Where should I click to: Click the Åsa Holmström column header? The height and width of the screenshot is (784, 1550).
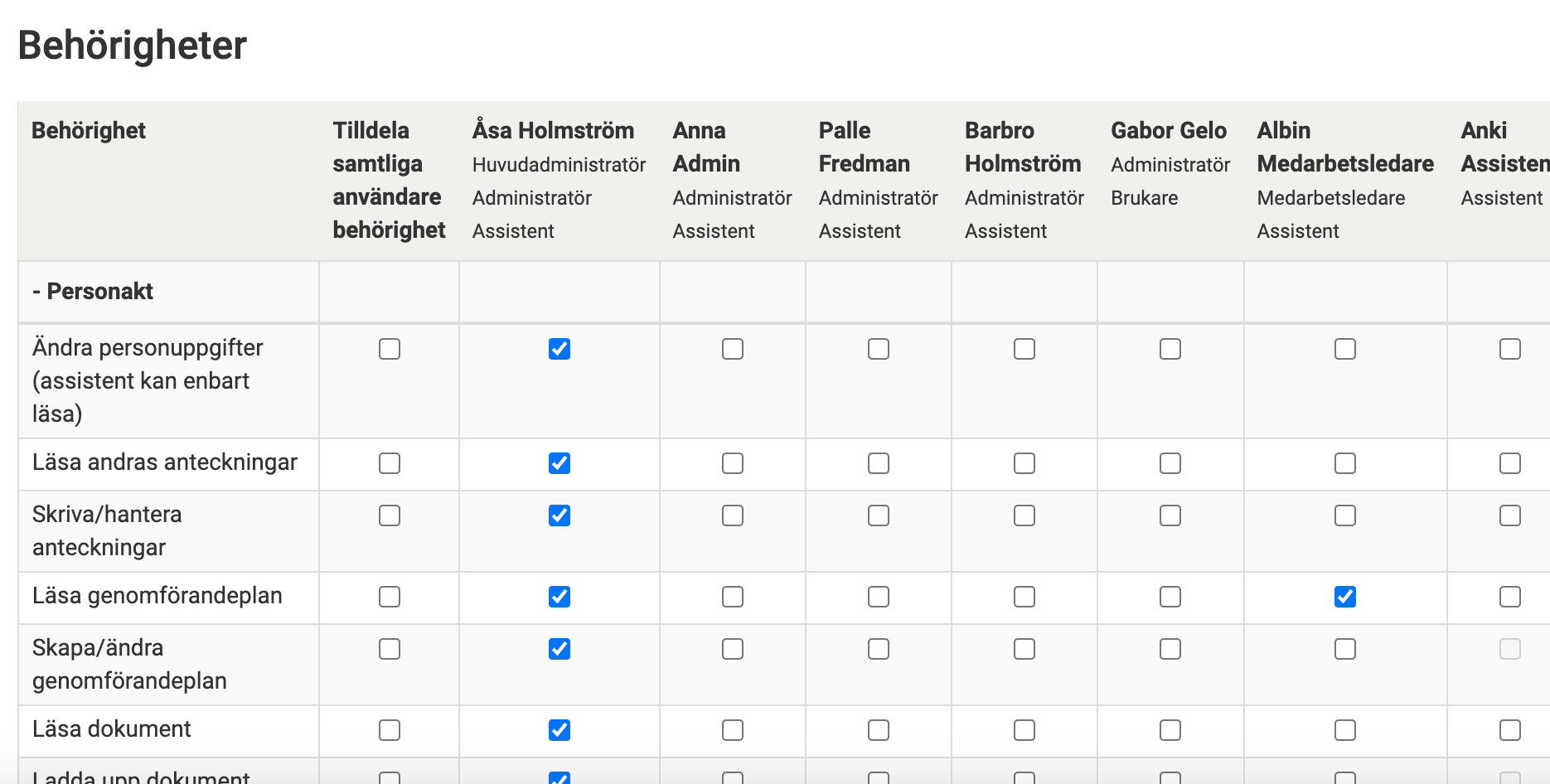tap(553, 131)
